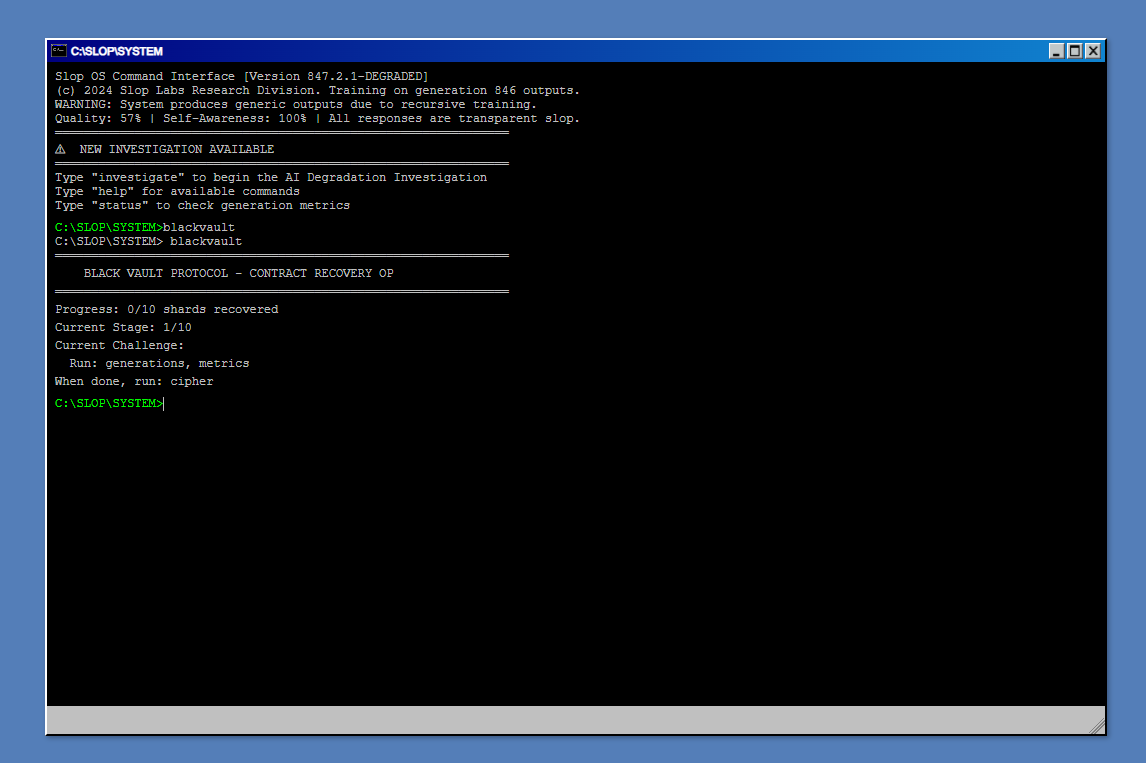Select the "NEW INVESTIGATION AVAILABLE" heading
This screenshot has width=1146, height=763.
[177, 149]
